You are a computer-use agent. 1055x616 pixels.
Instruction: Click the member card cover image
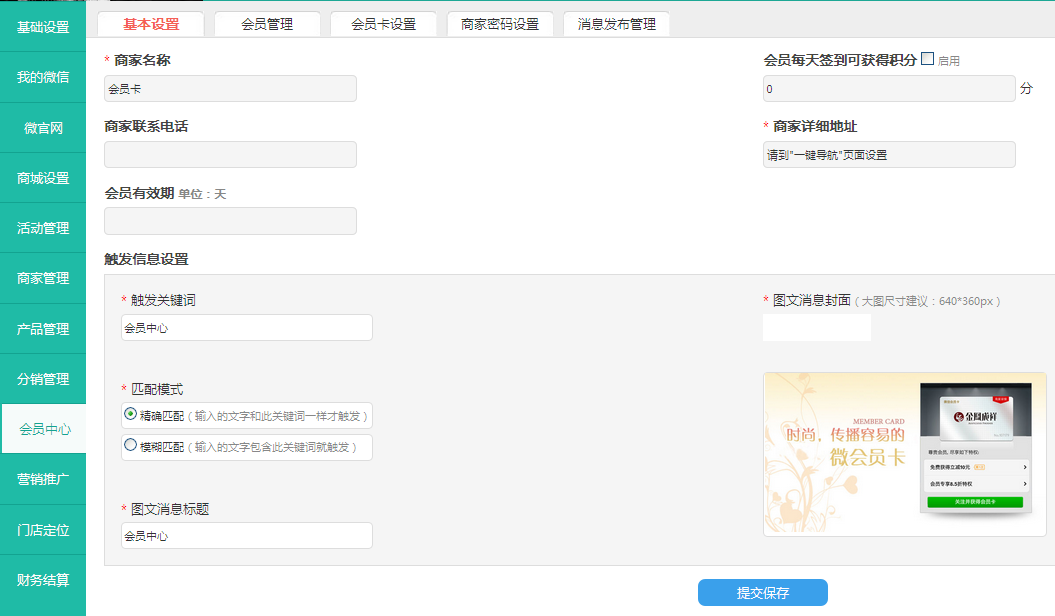click(x=904, y=454)
